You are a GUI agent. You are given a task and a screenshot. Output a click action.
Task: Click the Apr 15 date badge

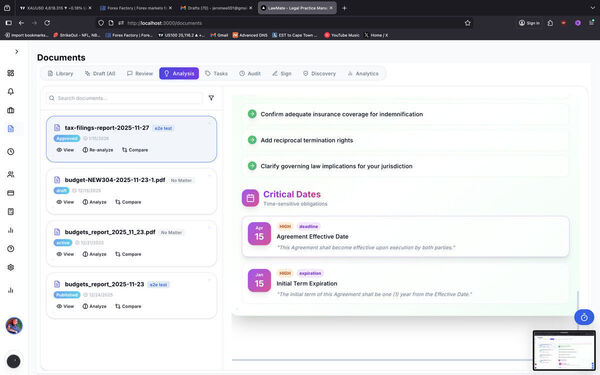pyautogui.click(x=259, y=233)
